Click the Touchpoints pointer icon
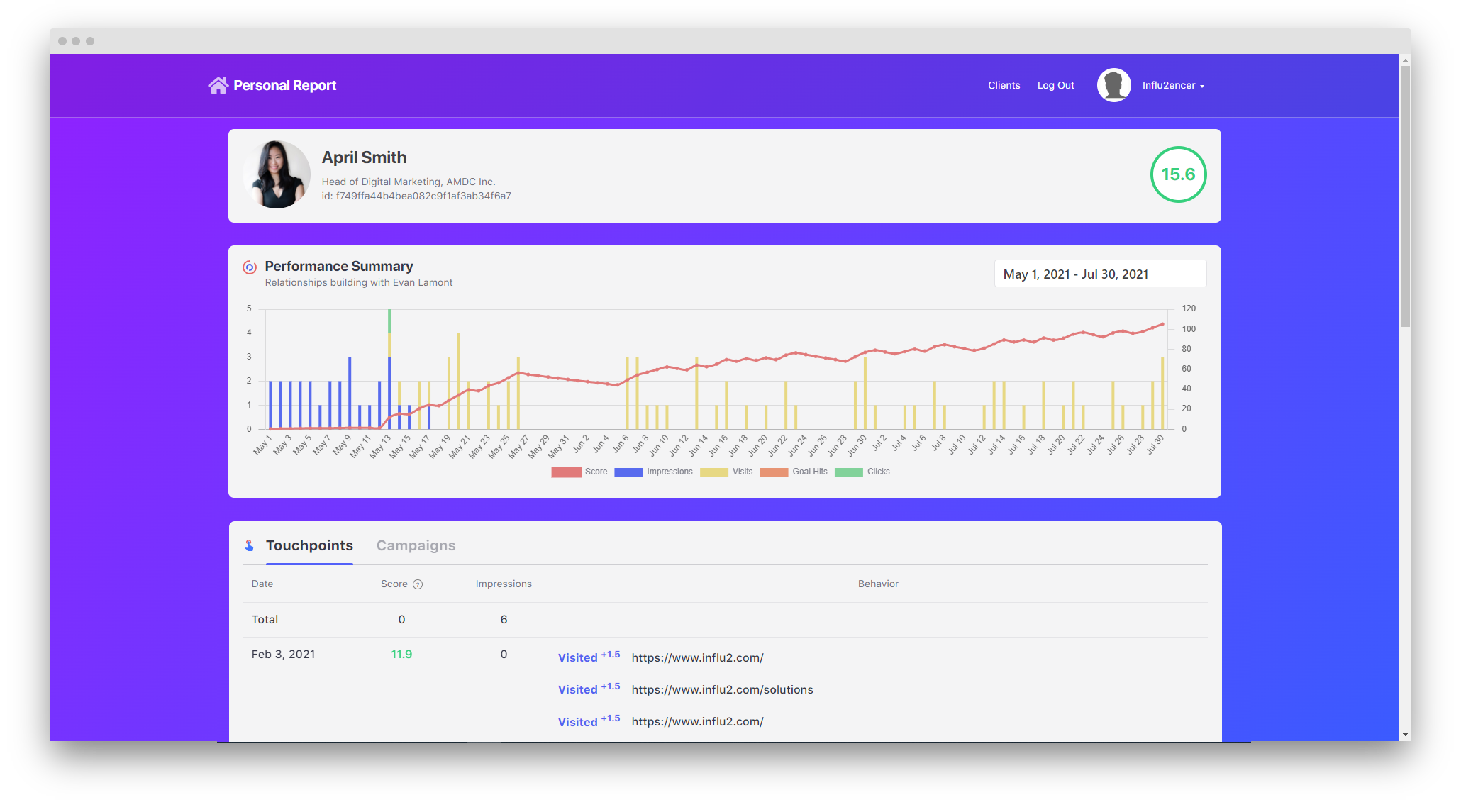 tap(250, 545)
